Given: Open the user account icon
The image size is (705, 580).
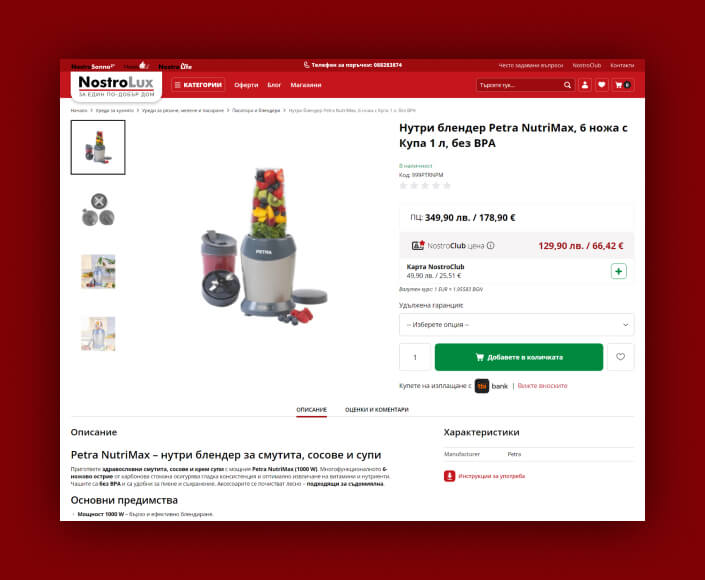Looking at the screenshot, I should tap(585, 85).
